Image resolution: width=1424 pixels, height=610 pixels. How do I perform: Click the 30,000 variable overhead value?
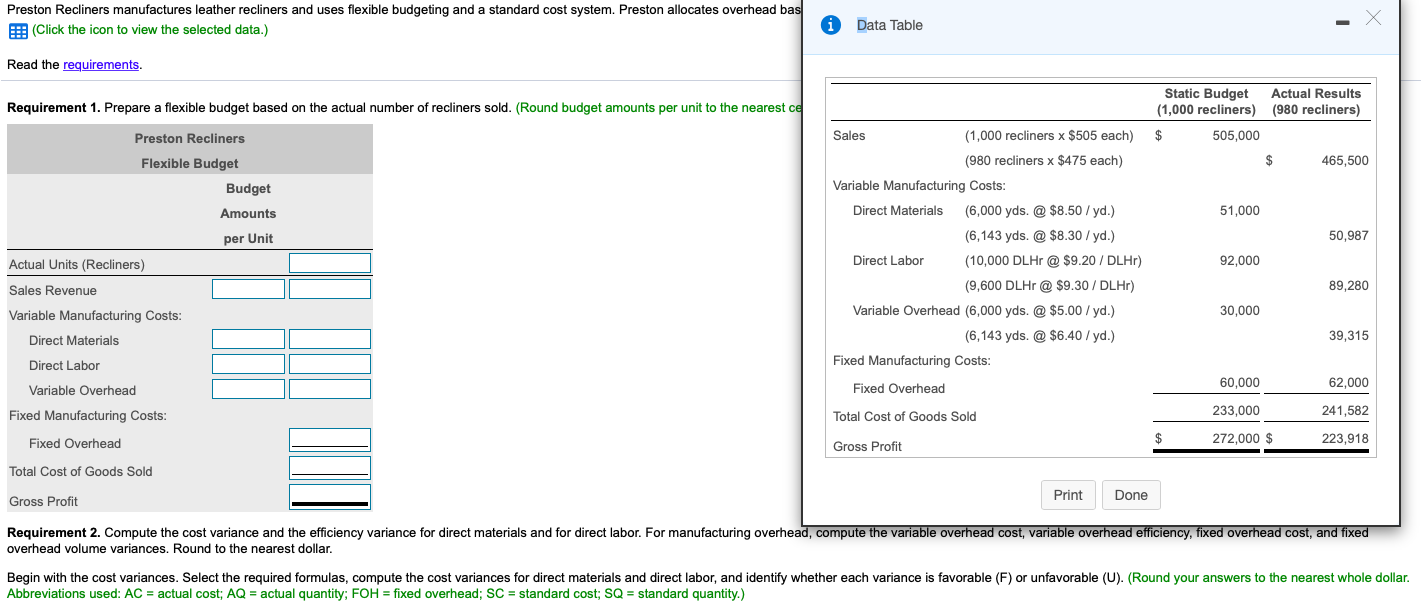1240,310
